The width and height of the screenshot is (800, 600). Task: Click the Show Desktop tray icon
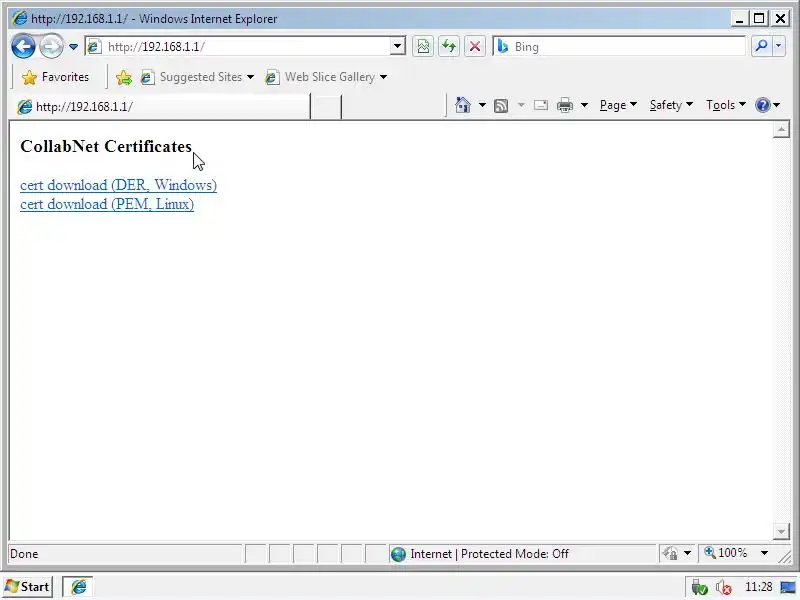(788, 587)
